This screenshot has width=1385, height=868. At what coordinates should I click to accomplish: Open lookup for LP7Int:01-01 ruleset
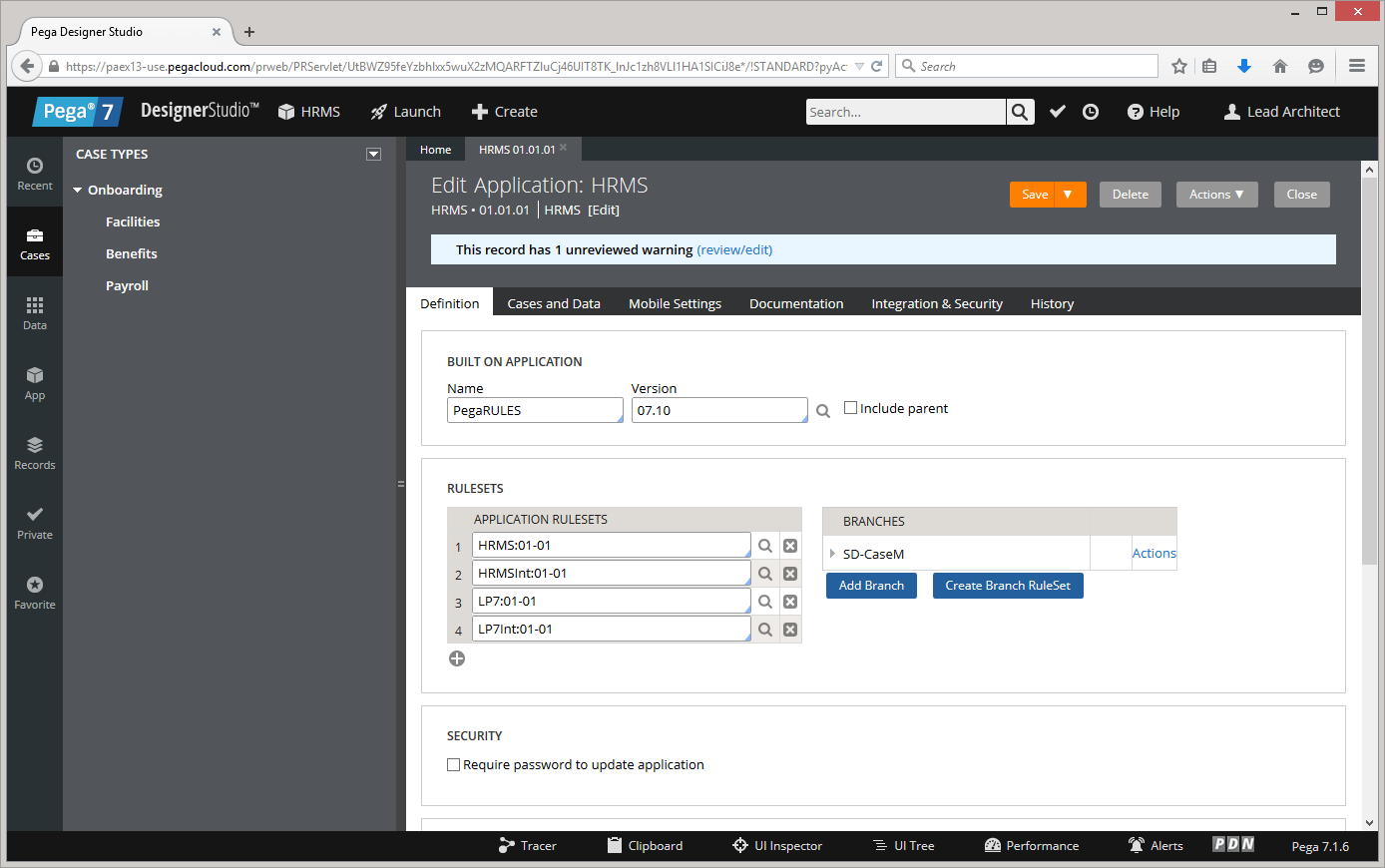[765, 630]
